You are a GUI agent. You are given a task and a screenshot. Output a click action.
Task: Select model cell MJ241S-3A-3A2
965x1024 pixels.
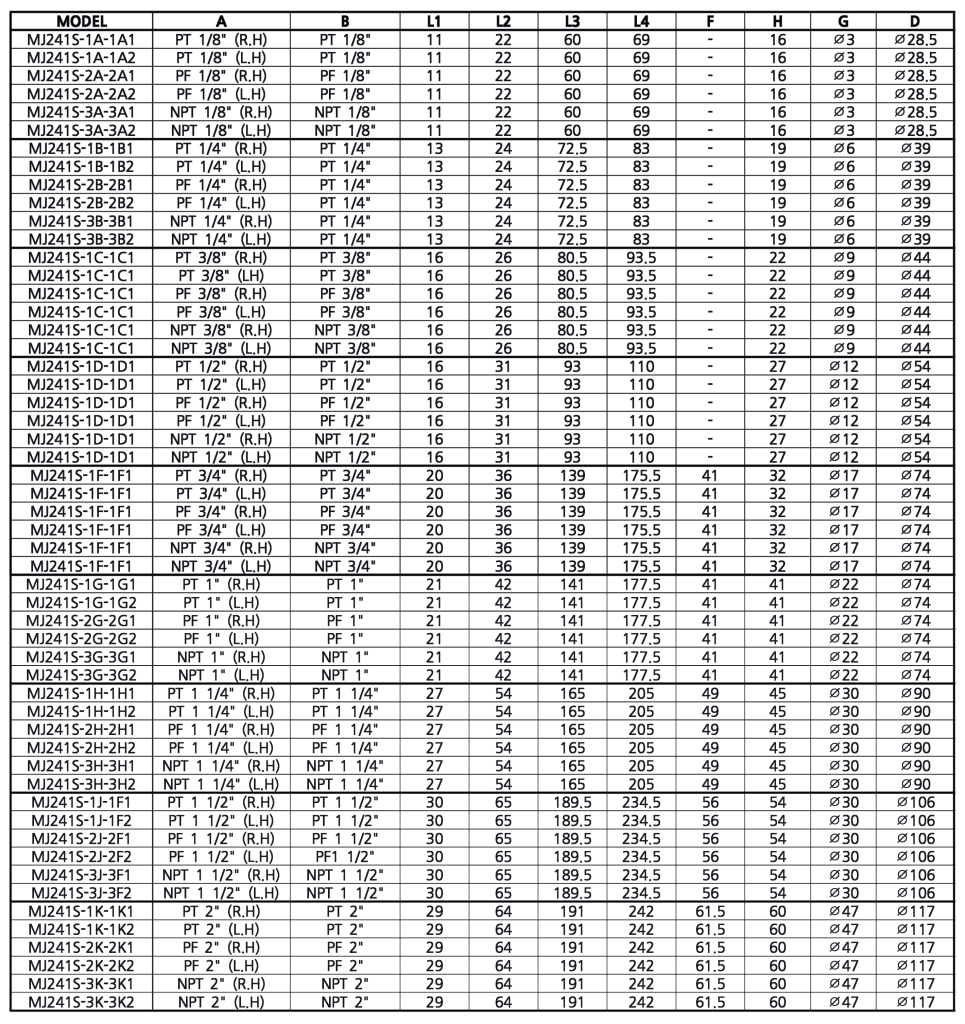click(81, 131)
